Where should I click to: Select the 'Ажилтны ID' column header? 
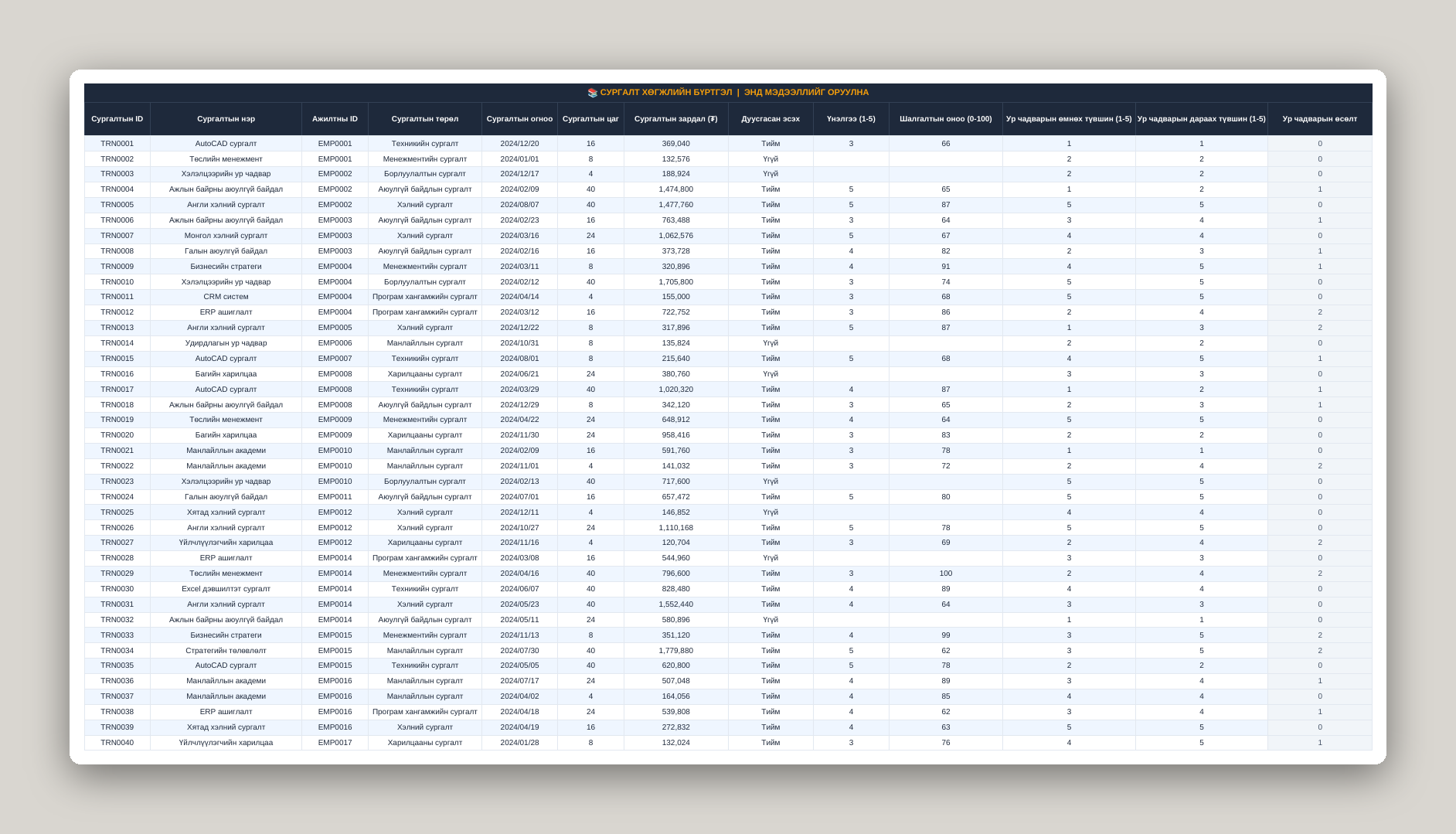[x=335, y=119]
